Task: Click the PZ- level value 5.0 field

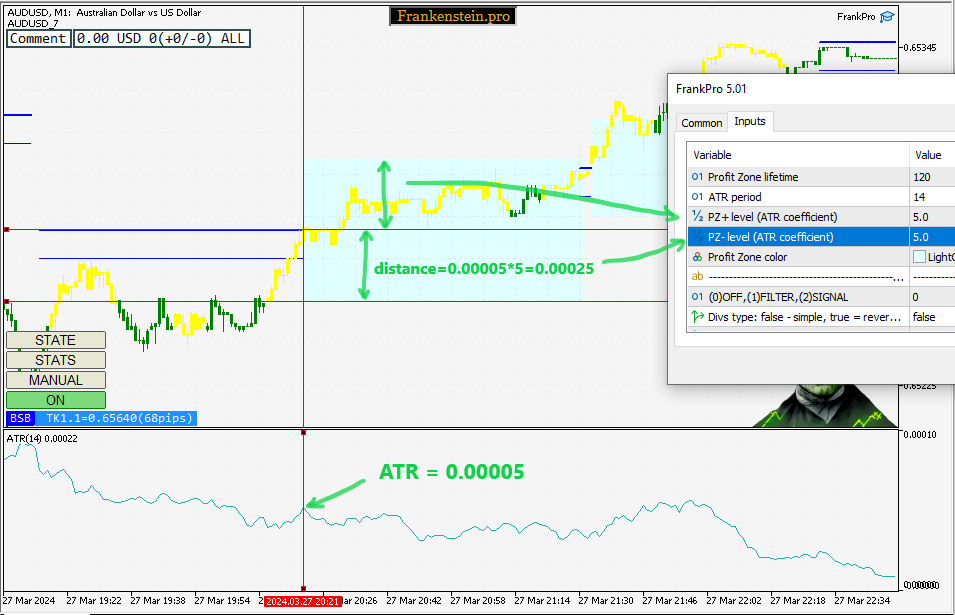Action: click(930, 237)
